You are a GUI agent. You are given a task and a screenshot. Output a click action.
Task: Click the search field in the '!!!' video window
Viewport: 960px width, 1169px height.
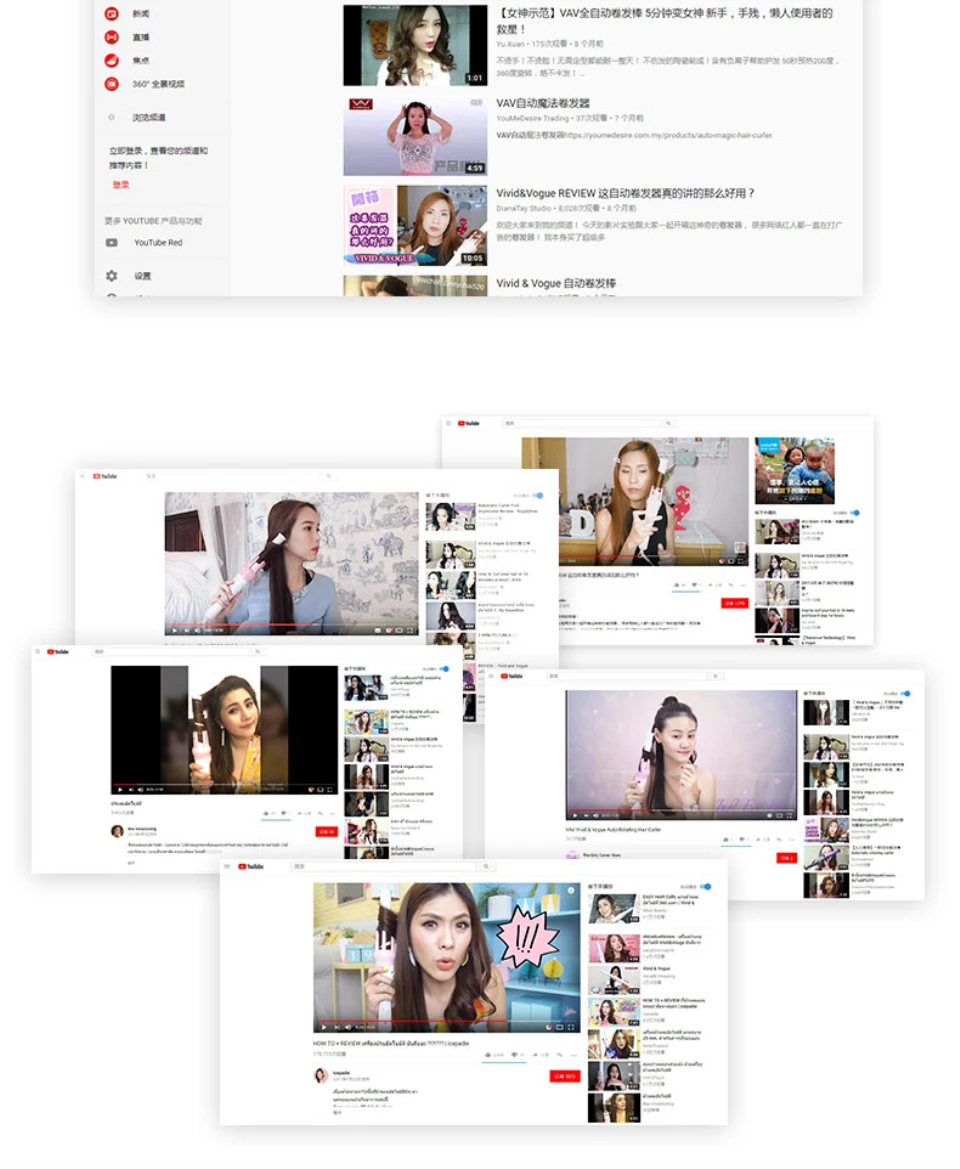(x=384, y=866)
